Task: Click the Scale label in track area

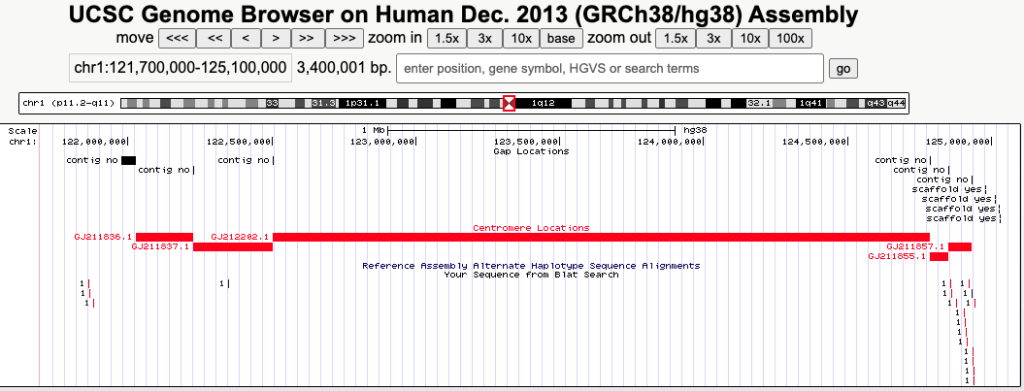Action: (x=23, y=131)
